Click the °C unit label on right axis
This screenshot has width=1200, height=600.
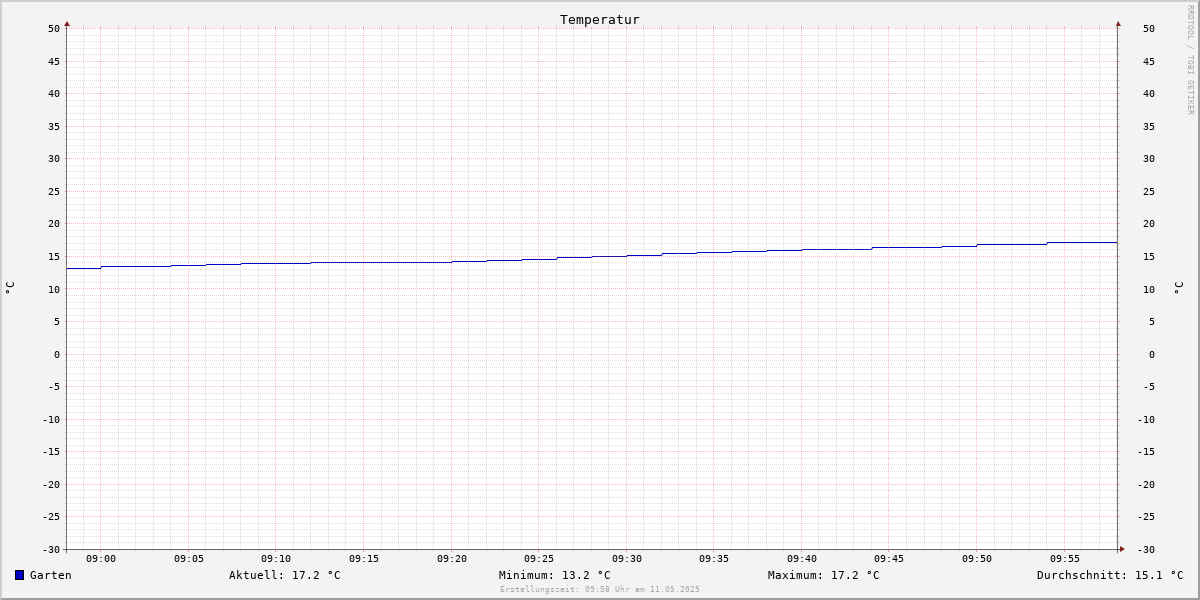point(1177,287)
